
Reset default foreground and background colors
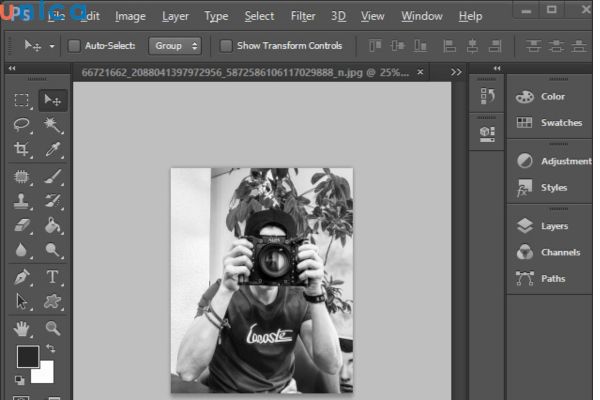point(20,380)
